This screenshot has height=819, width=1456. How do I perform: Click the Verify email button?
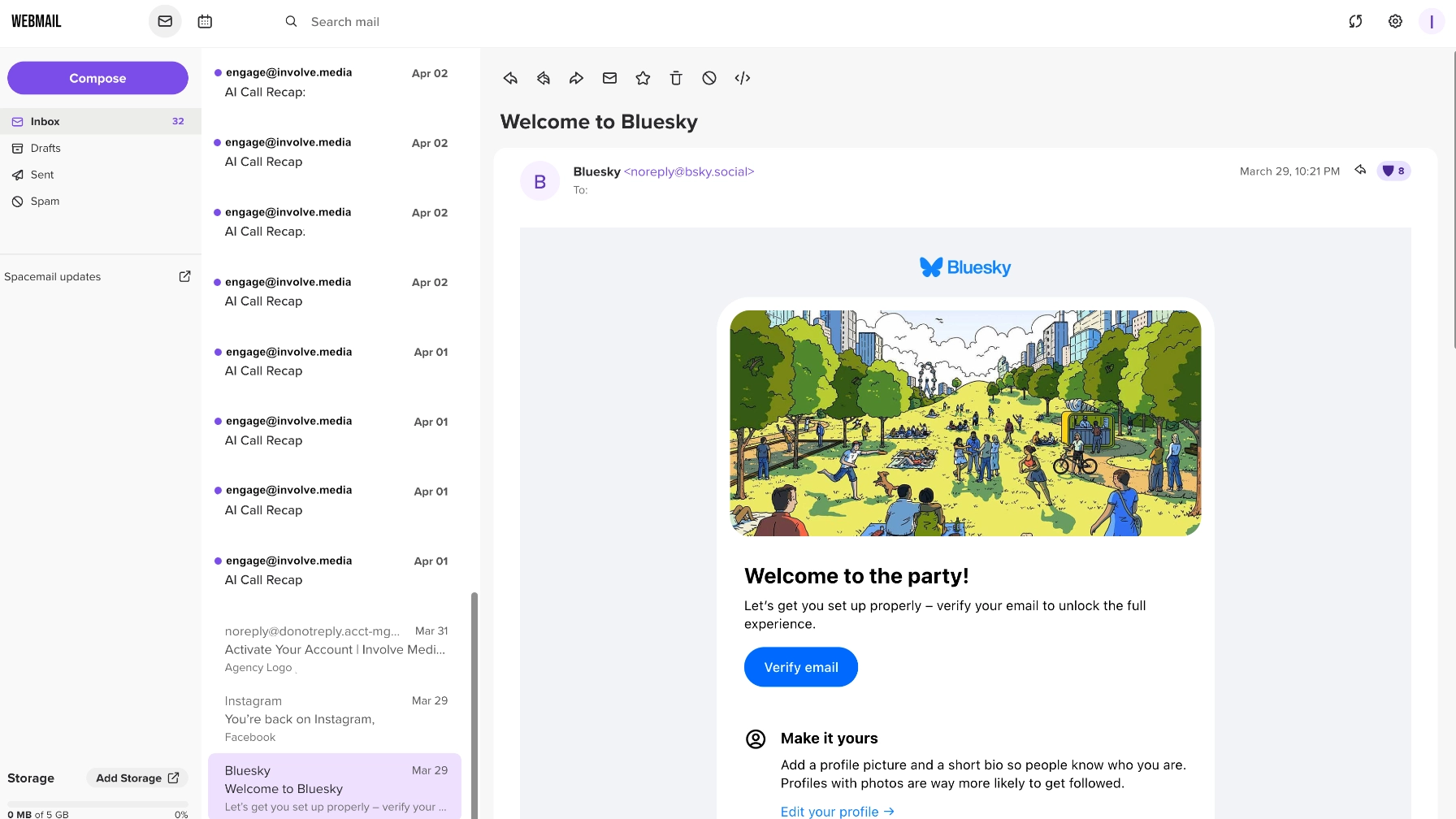click(x=801, y=667)
